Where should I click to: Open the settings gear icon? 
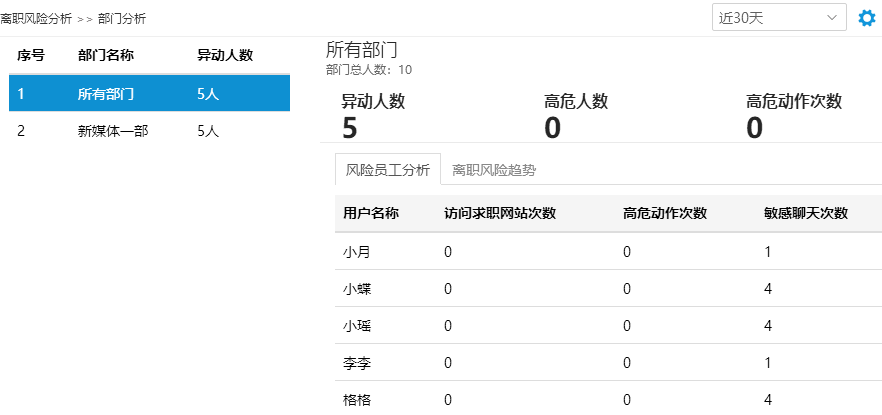867,18
